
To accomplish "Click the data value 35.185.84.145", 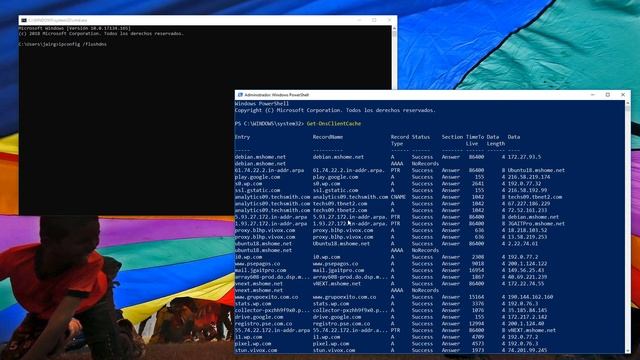I will (527, 310).
